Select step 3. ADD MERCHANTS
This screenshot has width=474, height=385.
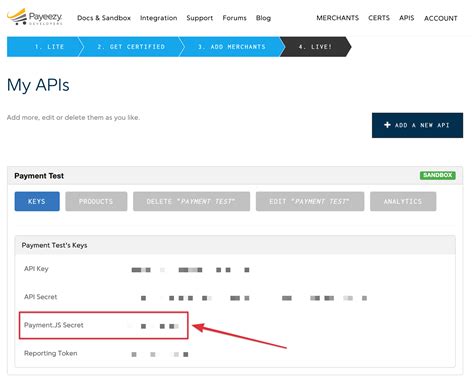(x=232, y=47)
